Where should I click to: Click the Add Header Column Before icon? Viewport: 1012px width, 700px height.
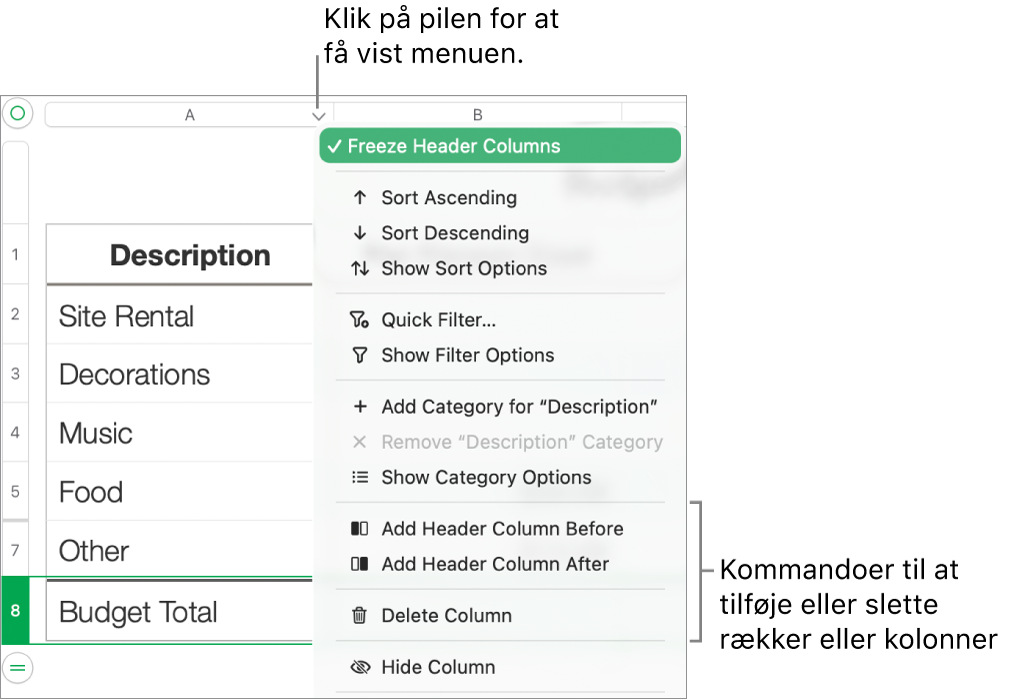tap(360, 529)
